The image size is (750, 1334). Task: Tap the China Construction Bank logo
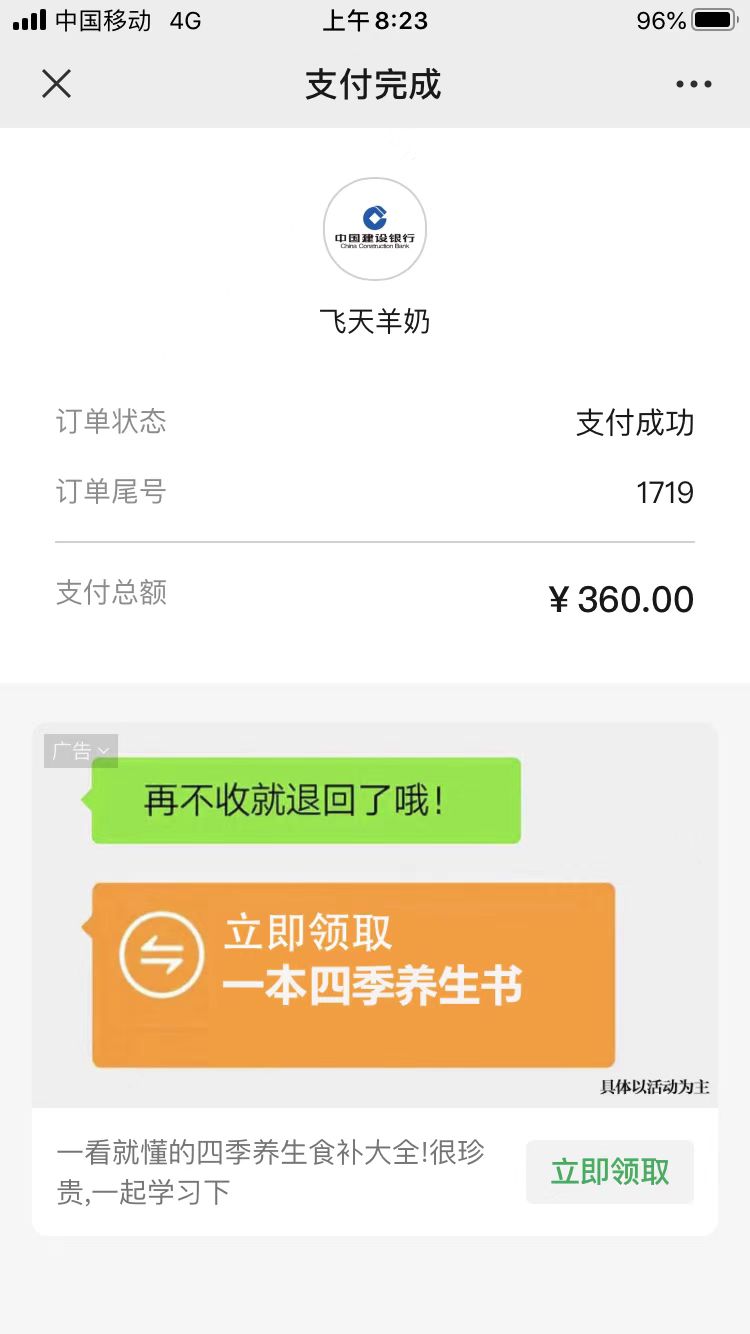[x=375, y=229]
